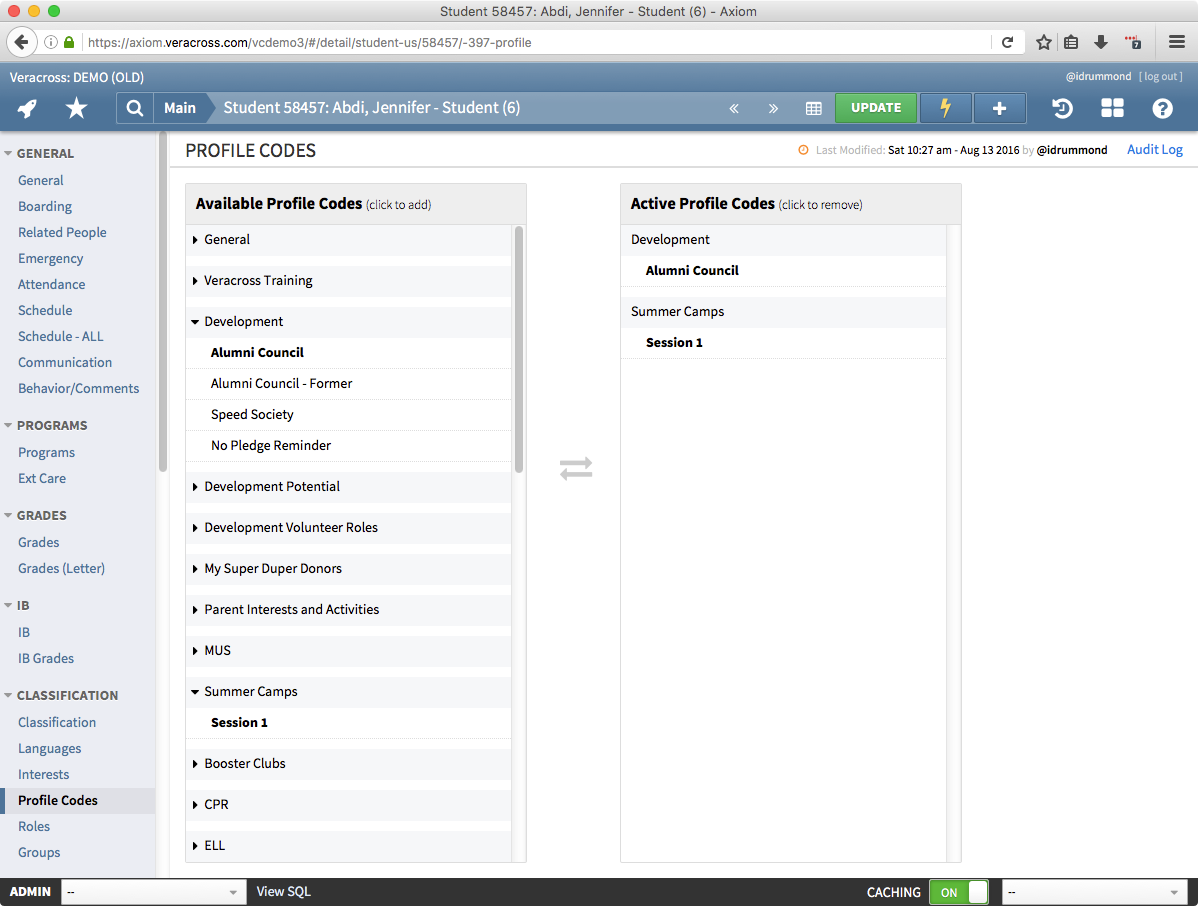Remove Session 1 from Active Profile Codes
Screen dimensions: 1198x906
(x=674, y=343)
